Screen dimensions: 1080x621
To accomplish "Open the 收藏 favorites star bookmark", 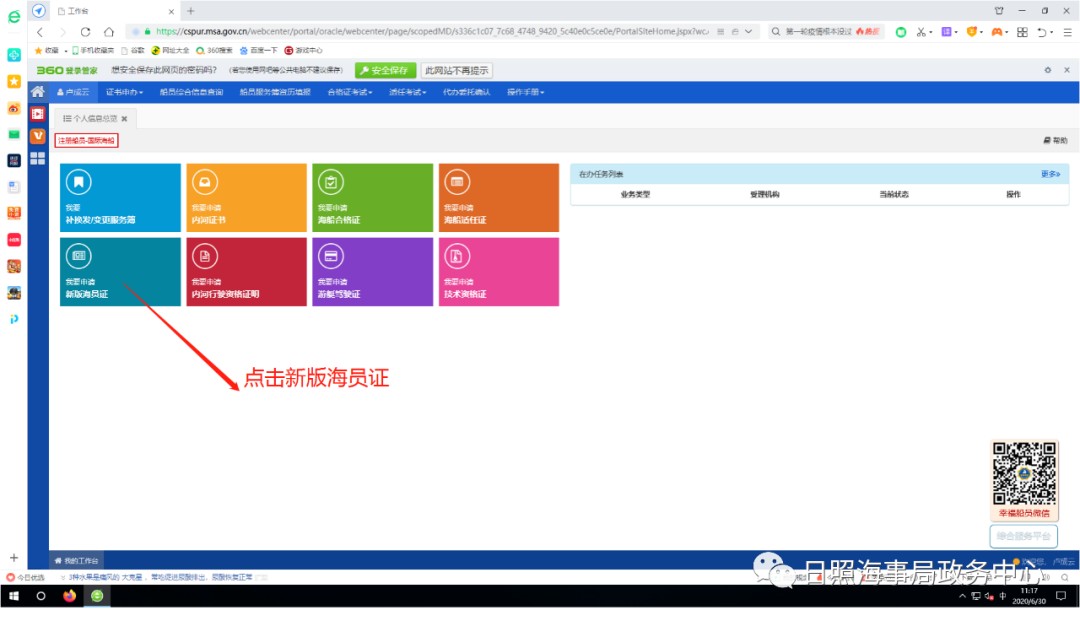I will point(47,50).
